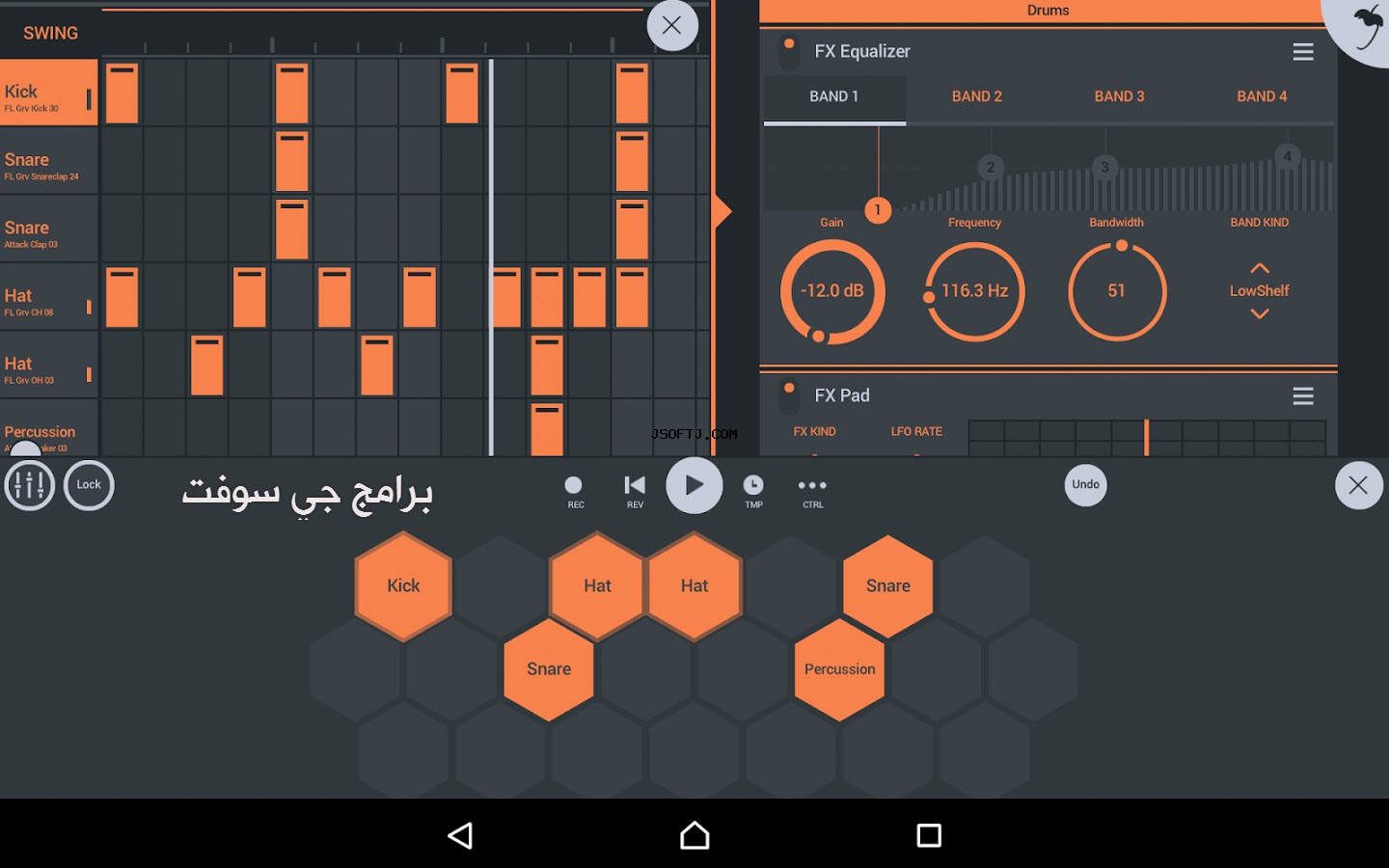The image size is (1389, 868).
Task: Adjust the Gain knob at -12.0 dB
Action: coord(832,291)
